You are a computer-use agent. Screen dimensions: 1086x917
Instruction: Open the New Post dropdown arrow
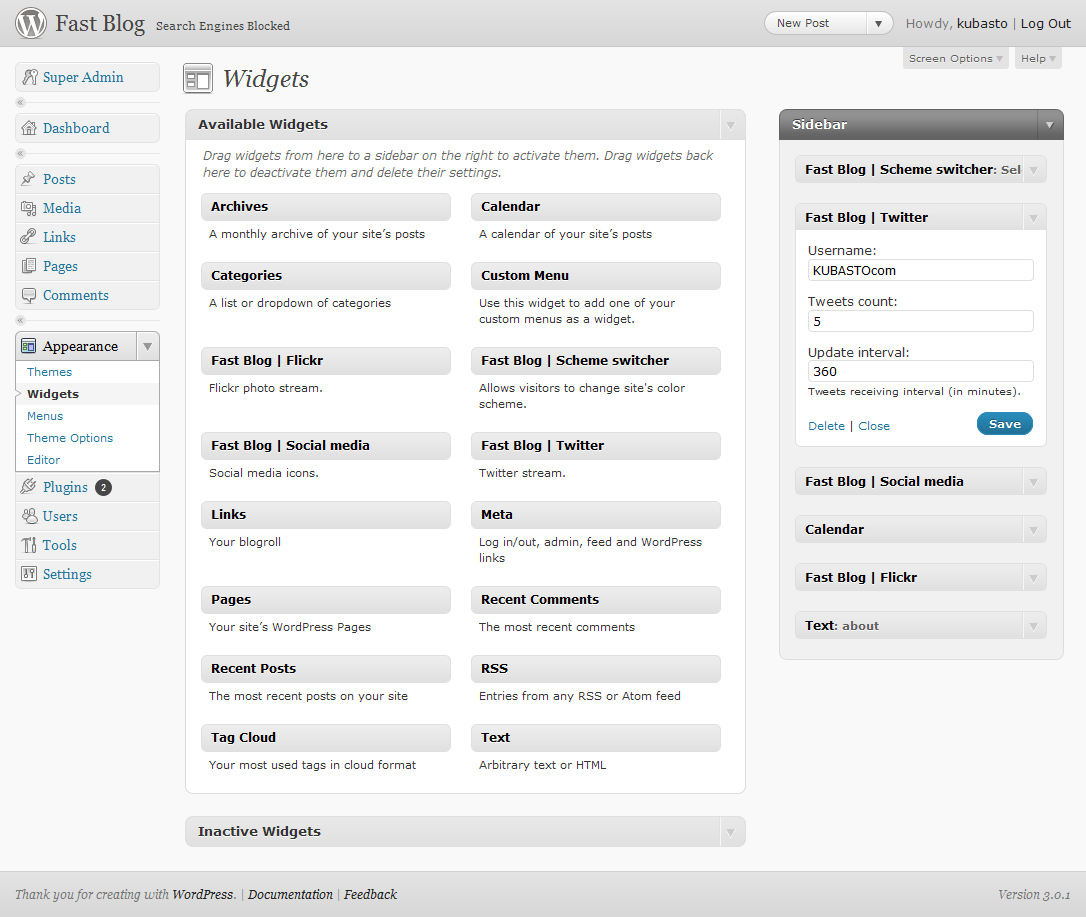click(878, 24)
